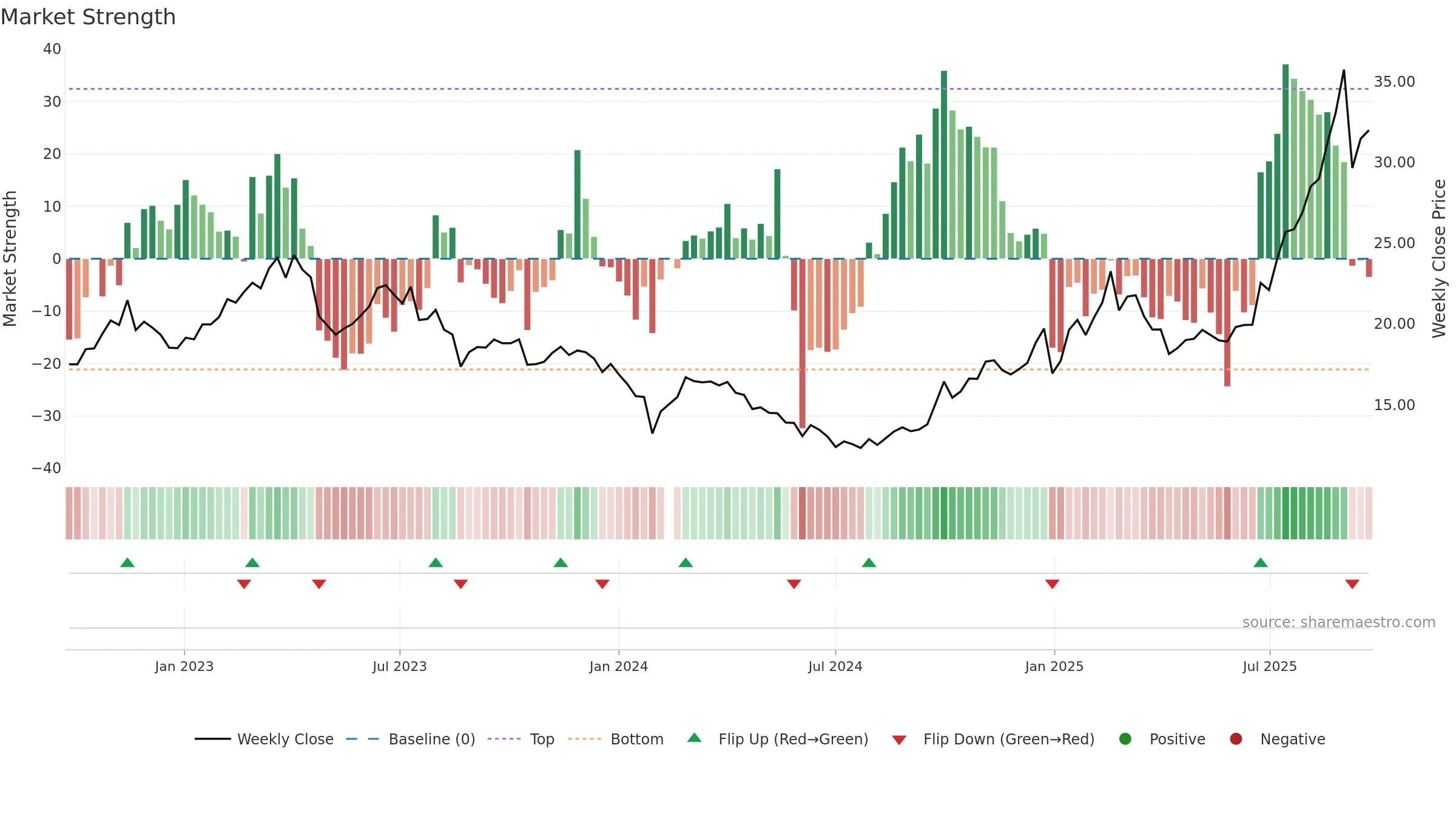
Task: Click the 'source: sharemaestro.com' credit text
Action: (1339, 622)
